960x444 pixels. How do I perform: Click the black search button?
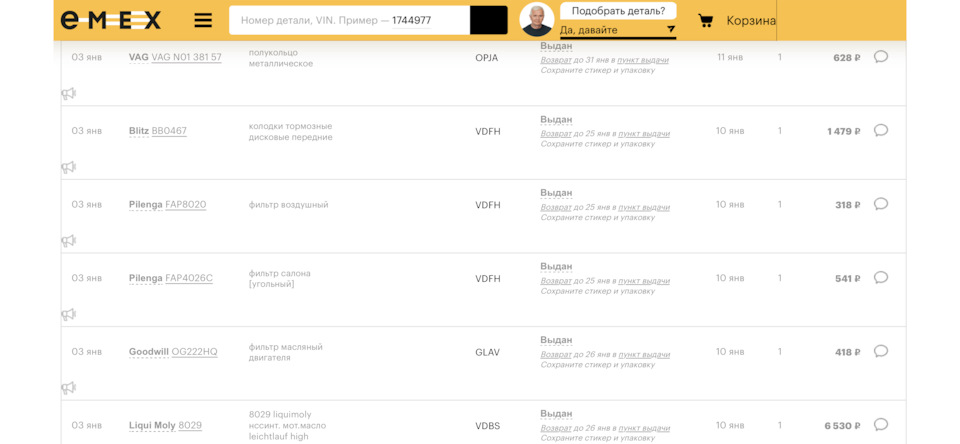click(x=488, y=20)
